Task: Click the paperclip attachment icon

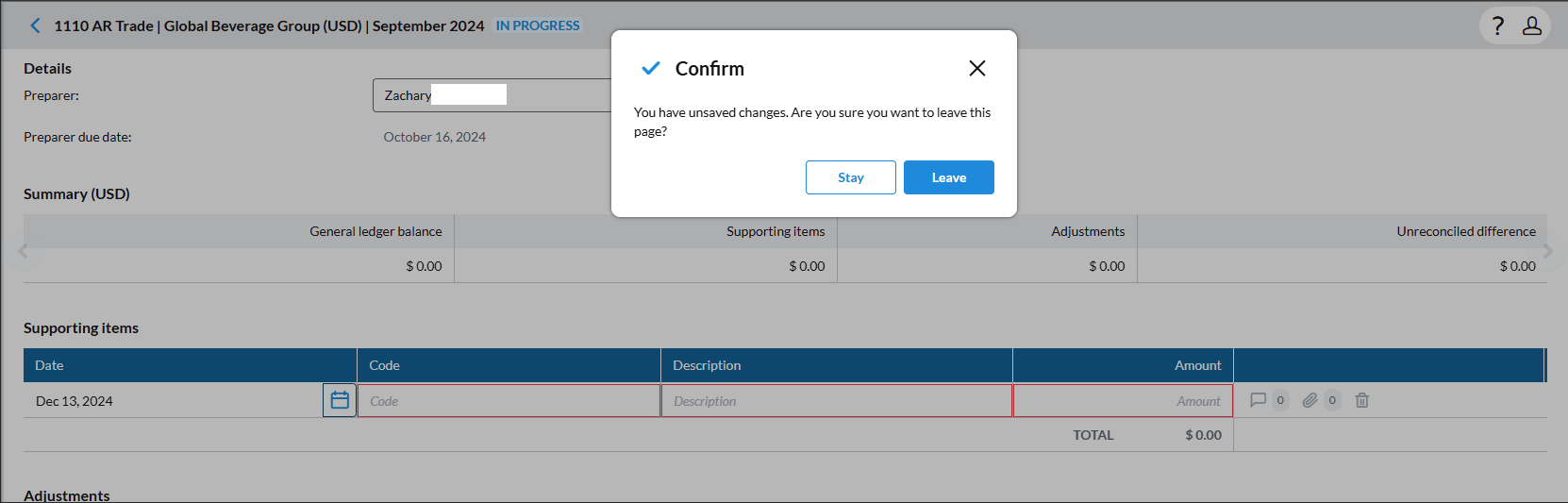Action: coord(1309,400)
